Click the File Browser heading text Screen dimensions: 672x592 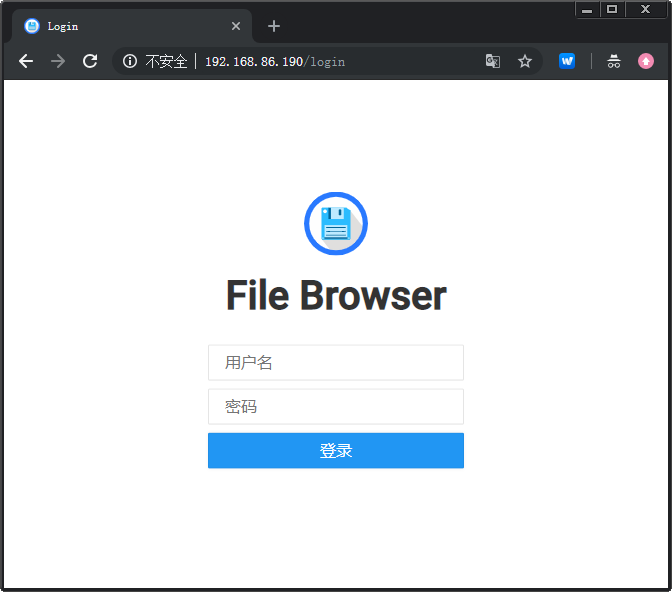click(336, 295)
